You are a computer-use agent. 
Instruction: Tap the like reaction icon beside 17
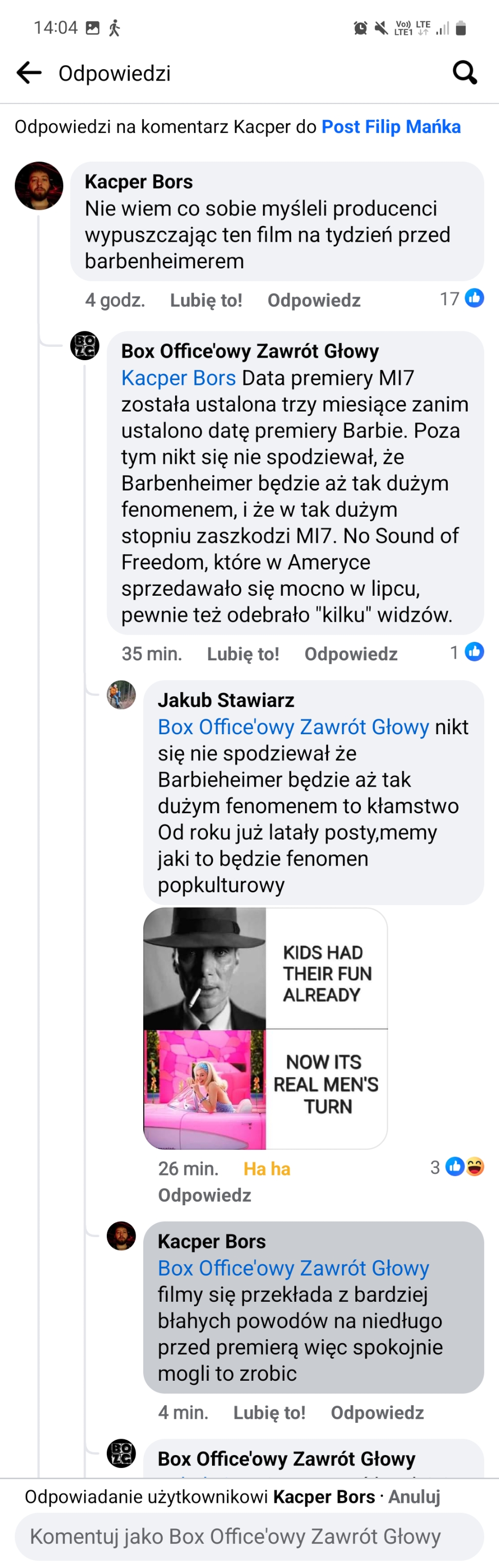point(474,298)
